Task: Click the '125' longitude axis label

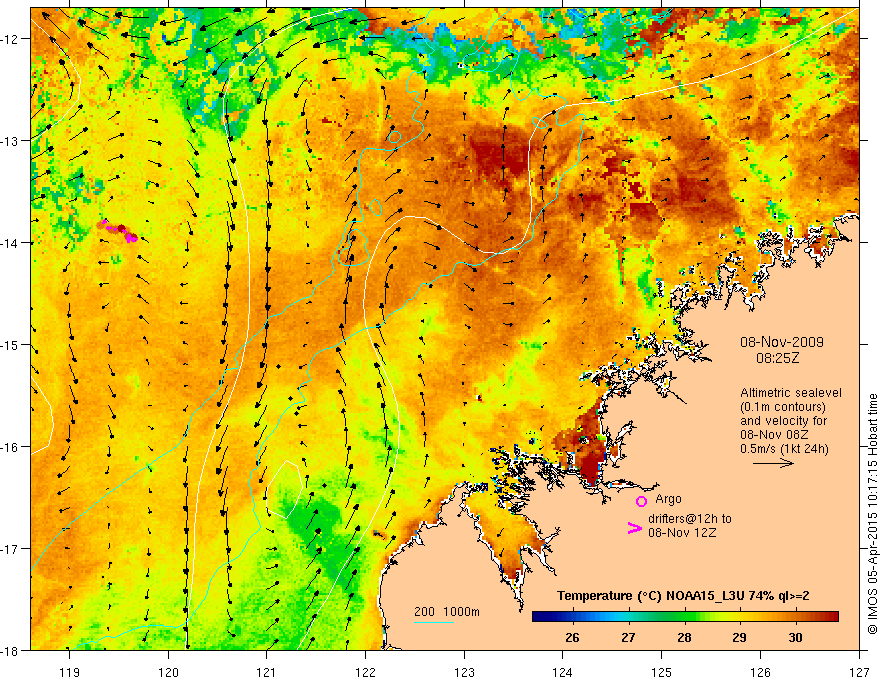Action: 662,672
